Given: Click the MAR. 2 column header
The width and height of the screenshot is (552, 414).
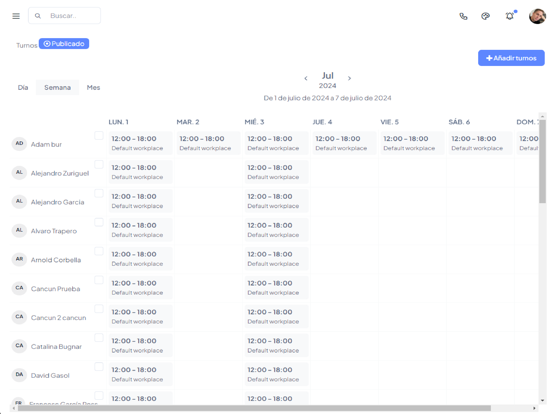Looking at the screenshot, I should (x=188, y=122).
